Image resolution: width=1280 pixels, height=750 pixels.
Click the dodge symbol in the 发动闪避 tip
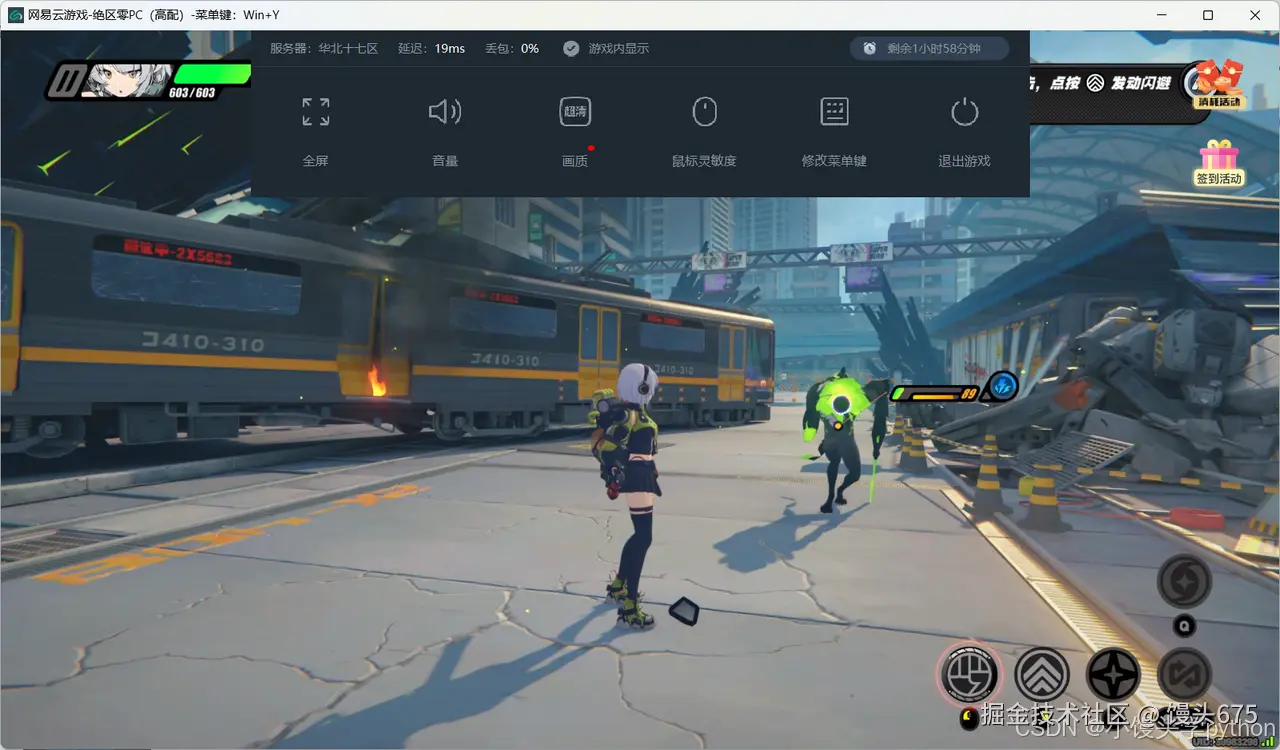(1095, 83)
